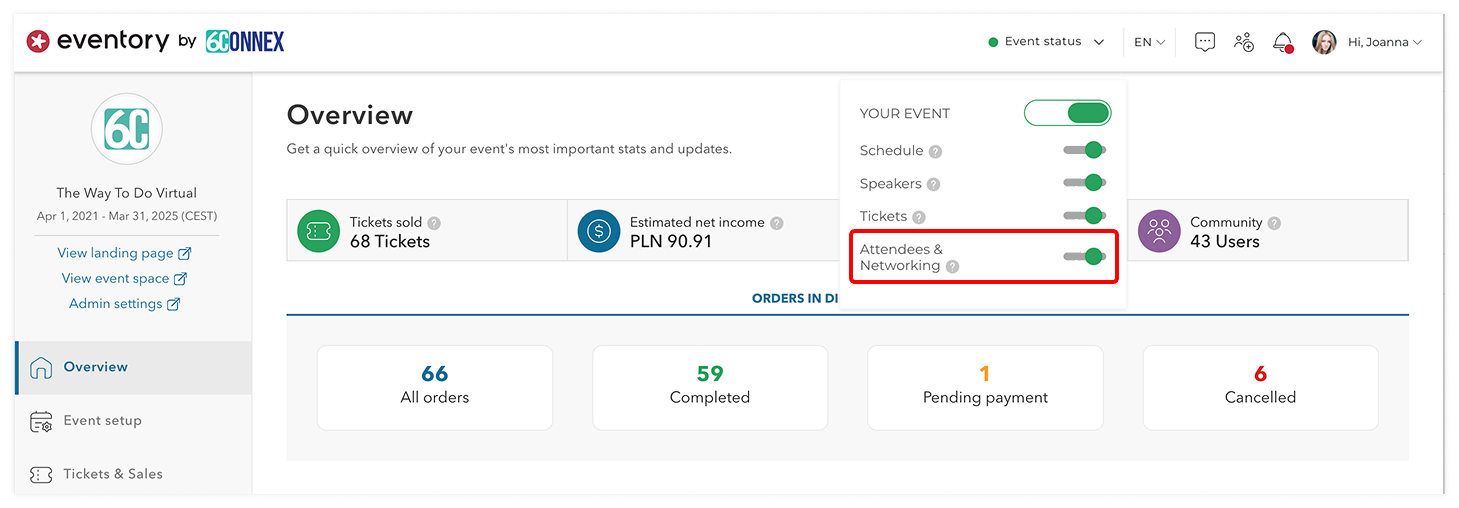Click the help icon beside Tickets sold

[x=434, y=223]
